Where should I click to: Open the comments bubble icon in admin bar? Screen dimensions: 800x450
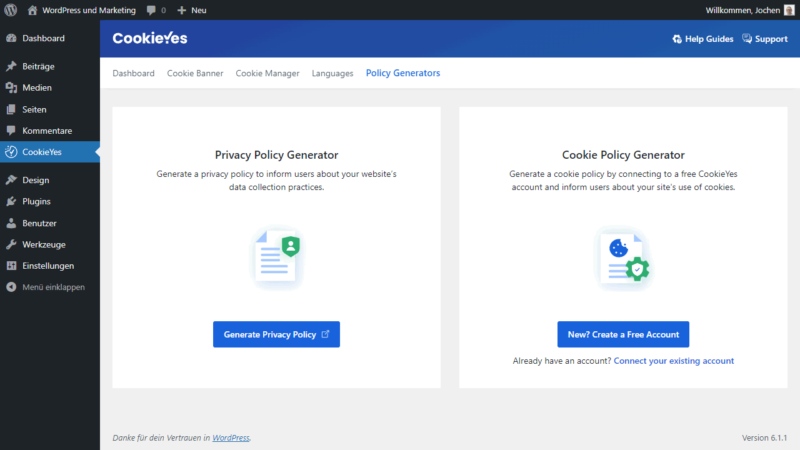(x=151, y=10)
